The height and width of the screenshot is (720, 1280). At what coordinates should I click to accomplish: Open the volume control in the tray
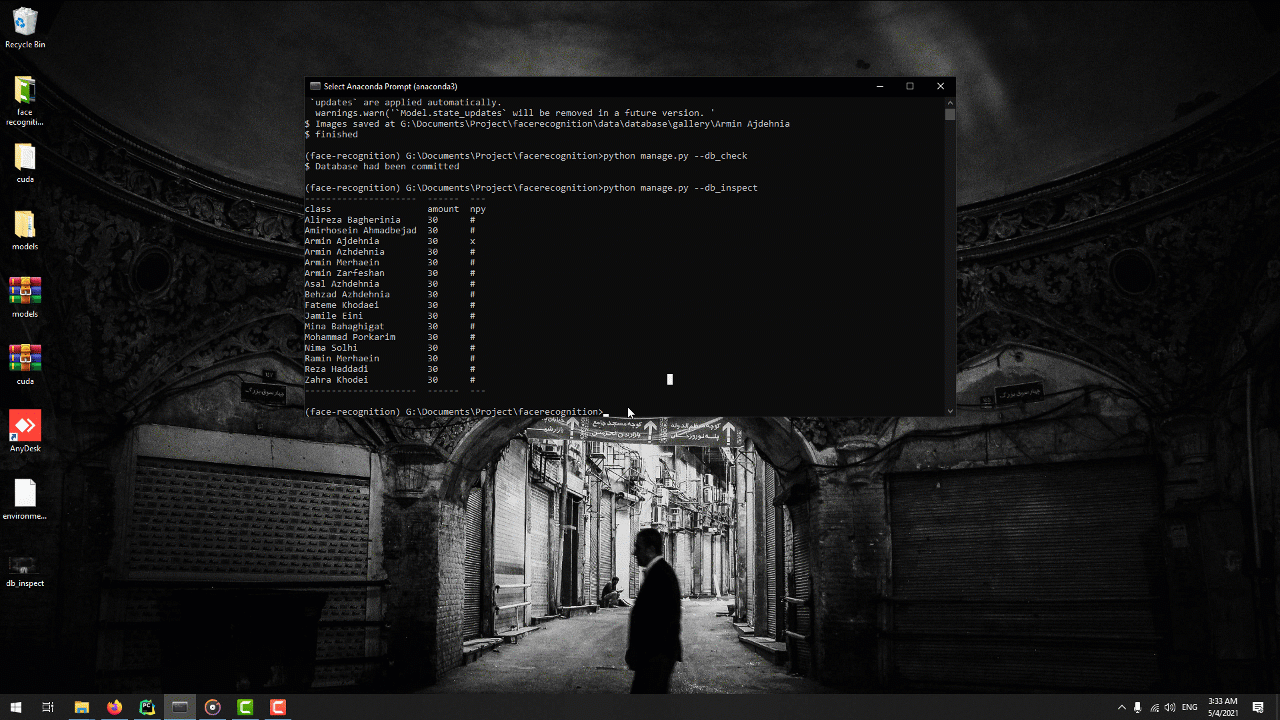1171,707
